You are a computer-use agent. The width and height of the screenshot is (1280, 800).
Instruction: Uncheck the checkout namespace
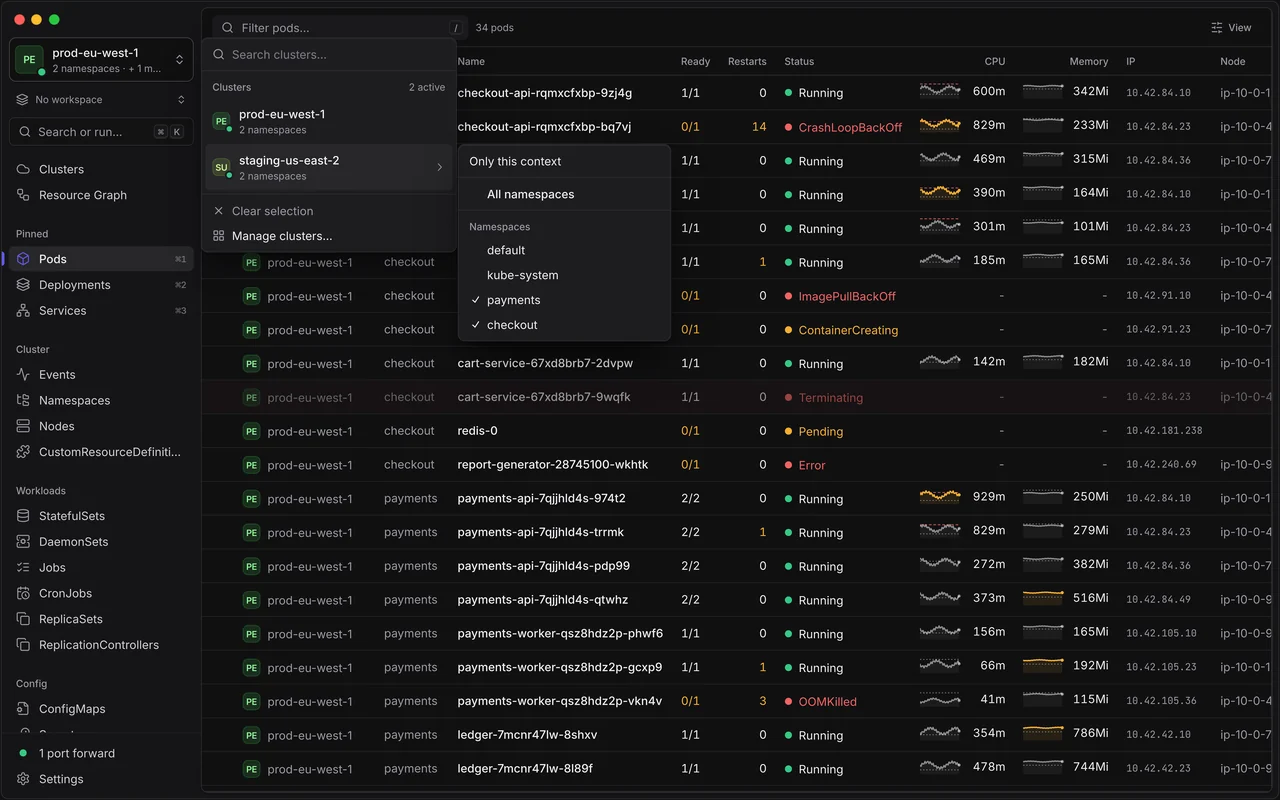tap(564, 325)
